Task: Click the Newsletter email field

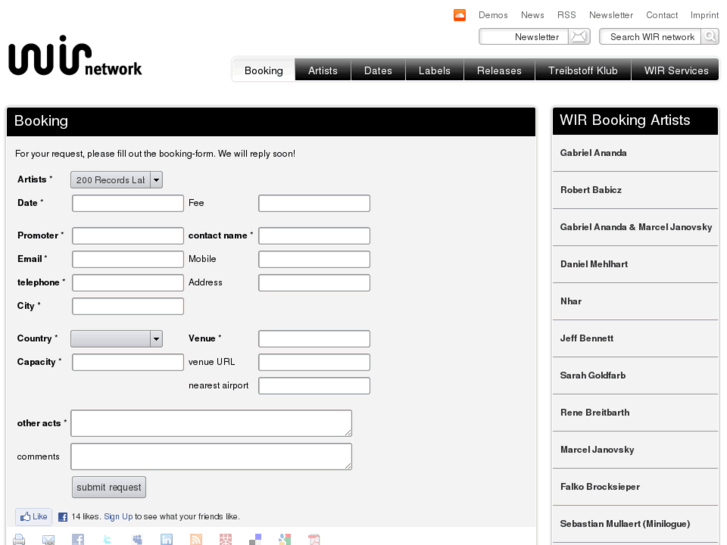Action: point(524,37)
